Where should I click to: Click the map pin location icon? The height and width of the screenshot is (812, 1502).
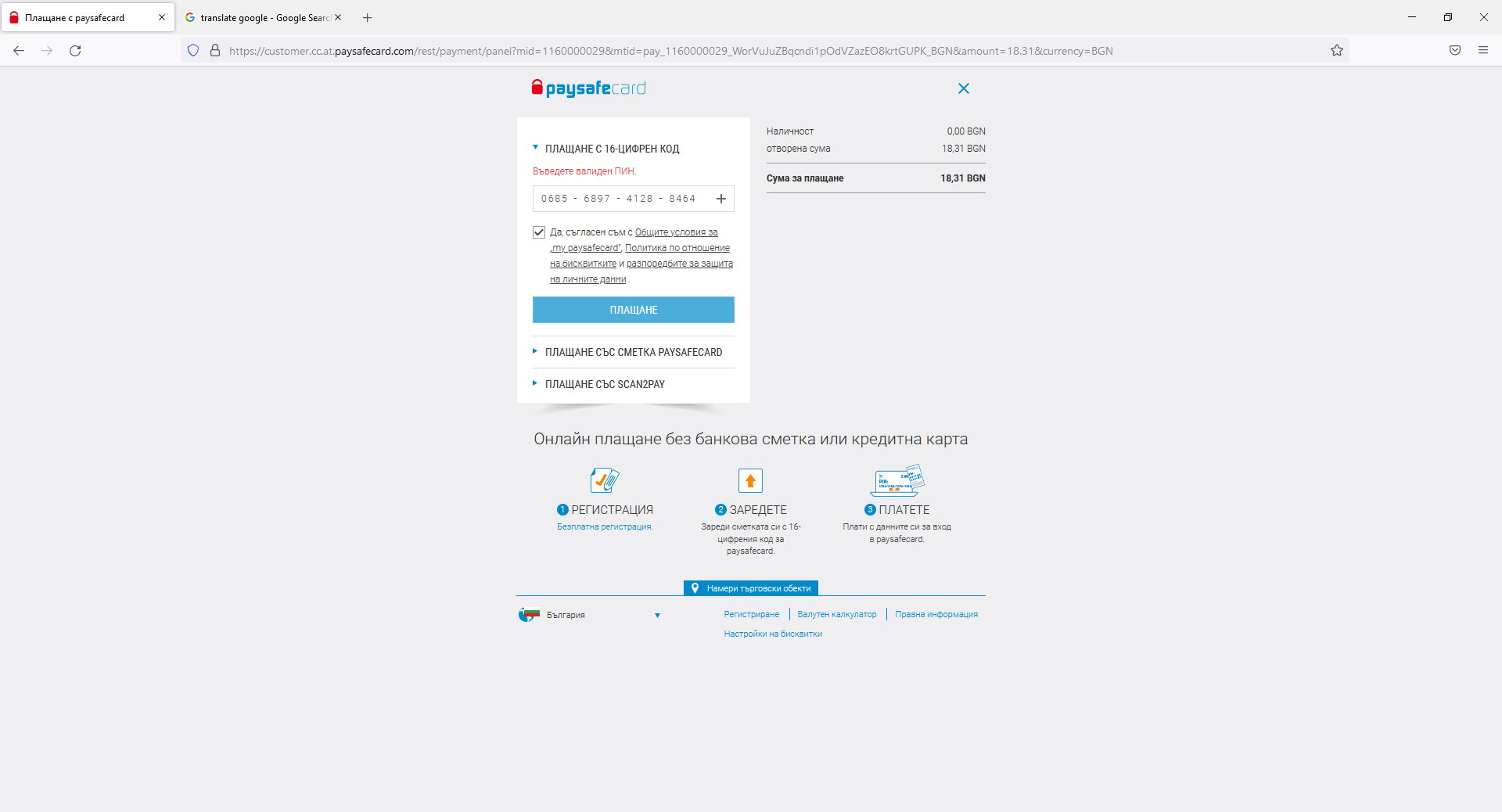click(695, 588)
